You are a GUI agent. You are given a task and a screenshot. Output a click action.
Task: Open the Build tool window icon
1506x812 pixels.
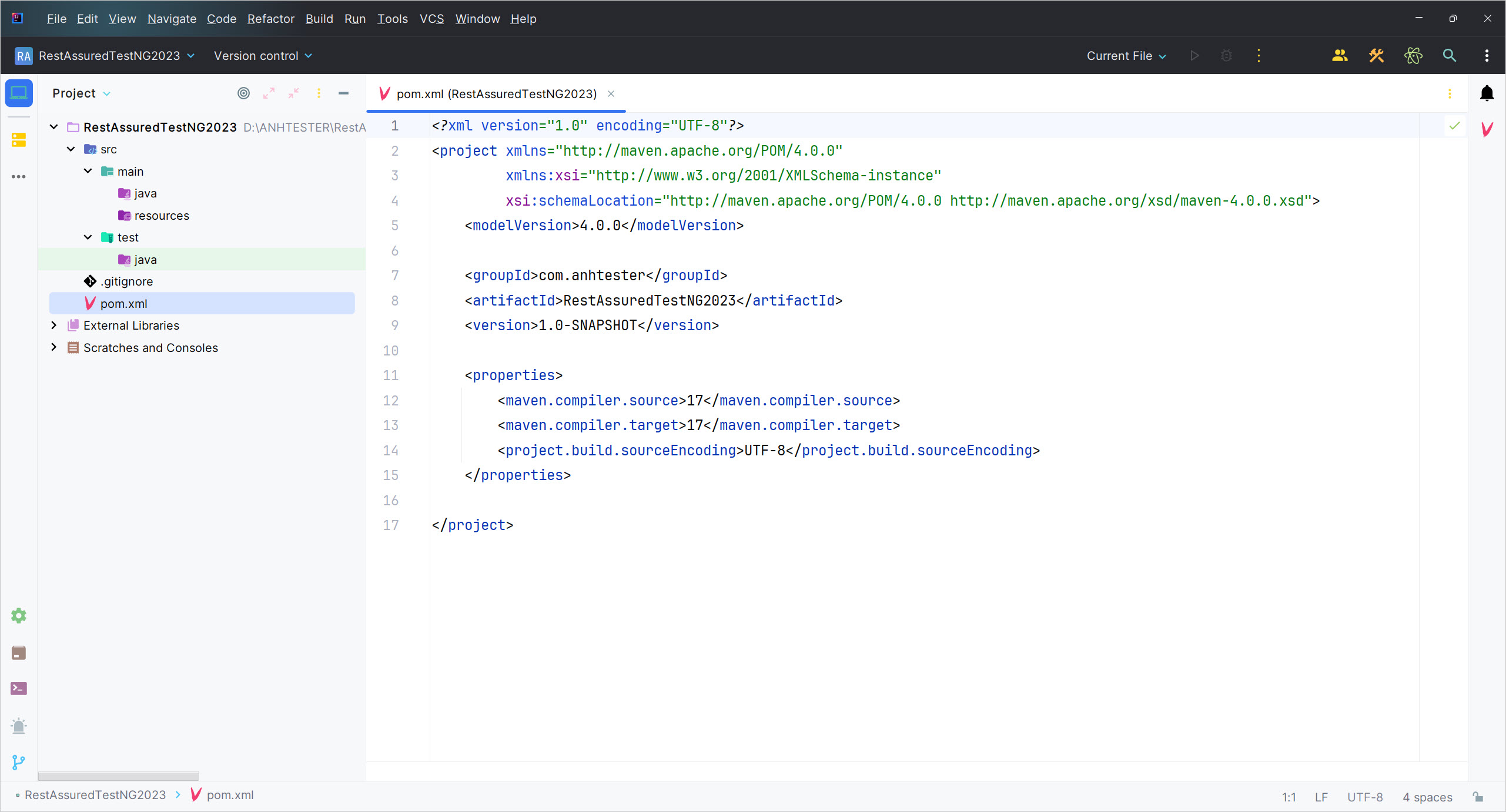[x=19, y=653]
